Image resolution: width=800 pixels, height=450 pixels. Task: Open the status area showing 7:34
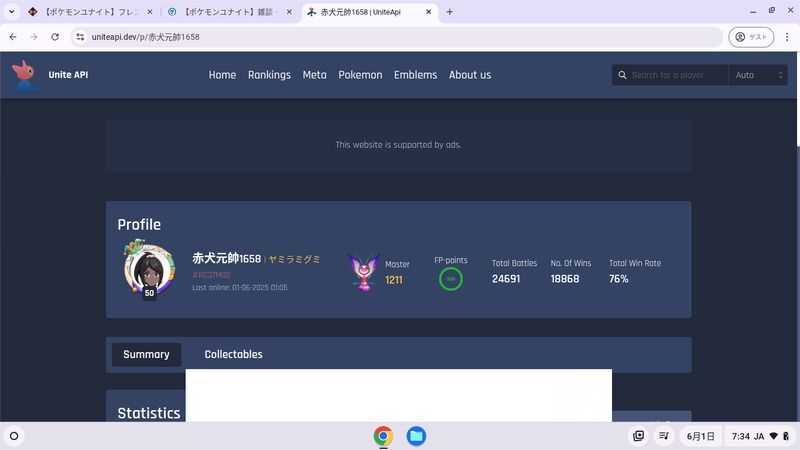point(760,436)
